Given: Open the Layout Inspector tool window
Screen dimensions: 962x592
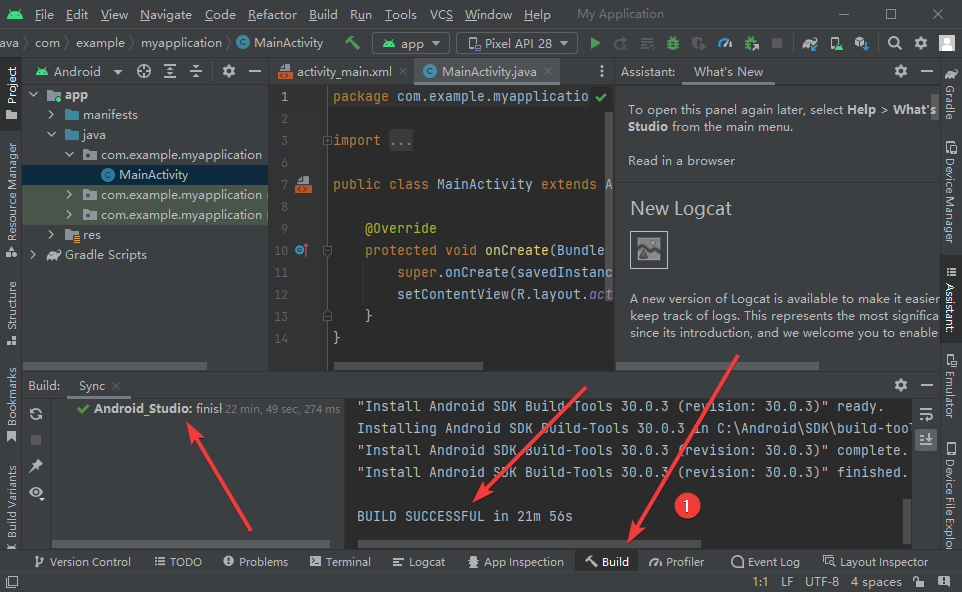Looking at the screenshot, I should pos(875,561).
